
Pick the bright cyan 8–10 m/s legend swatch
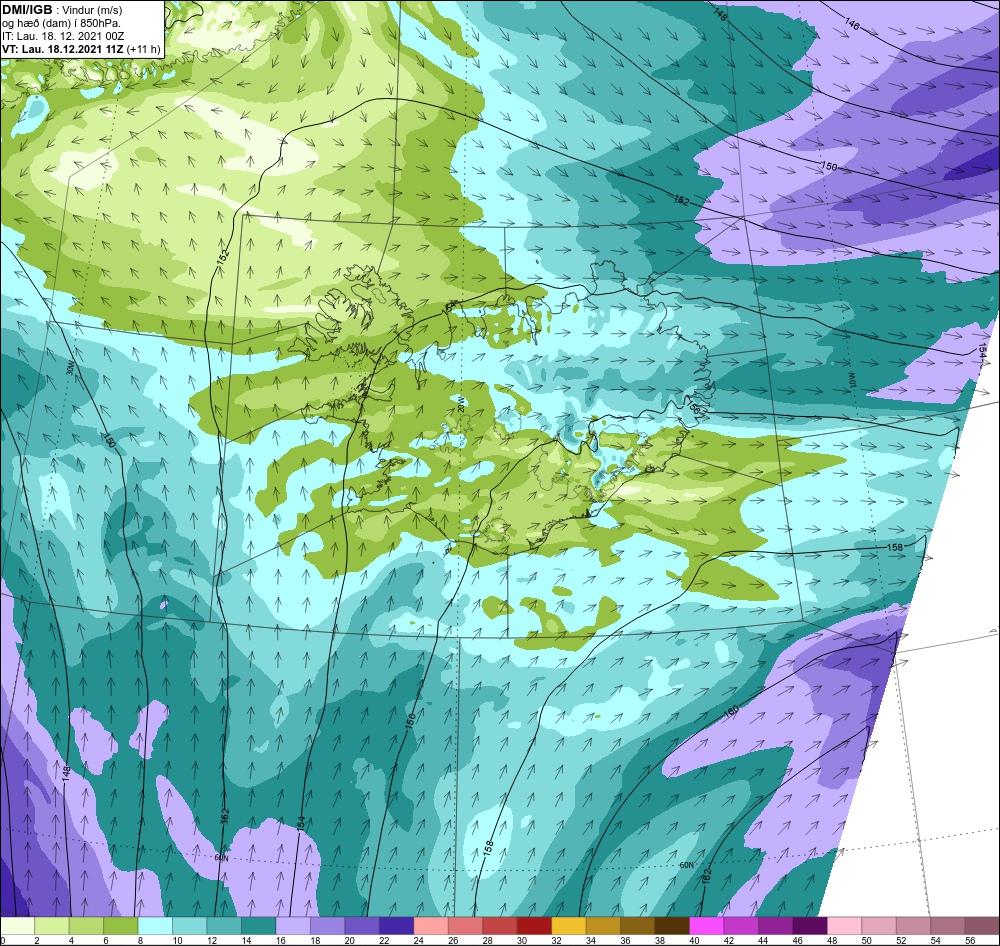(x=155, y=926)
